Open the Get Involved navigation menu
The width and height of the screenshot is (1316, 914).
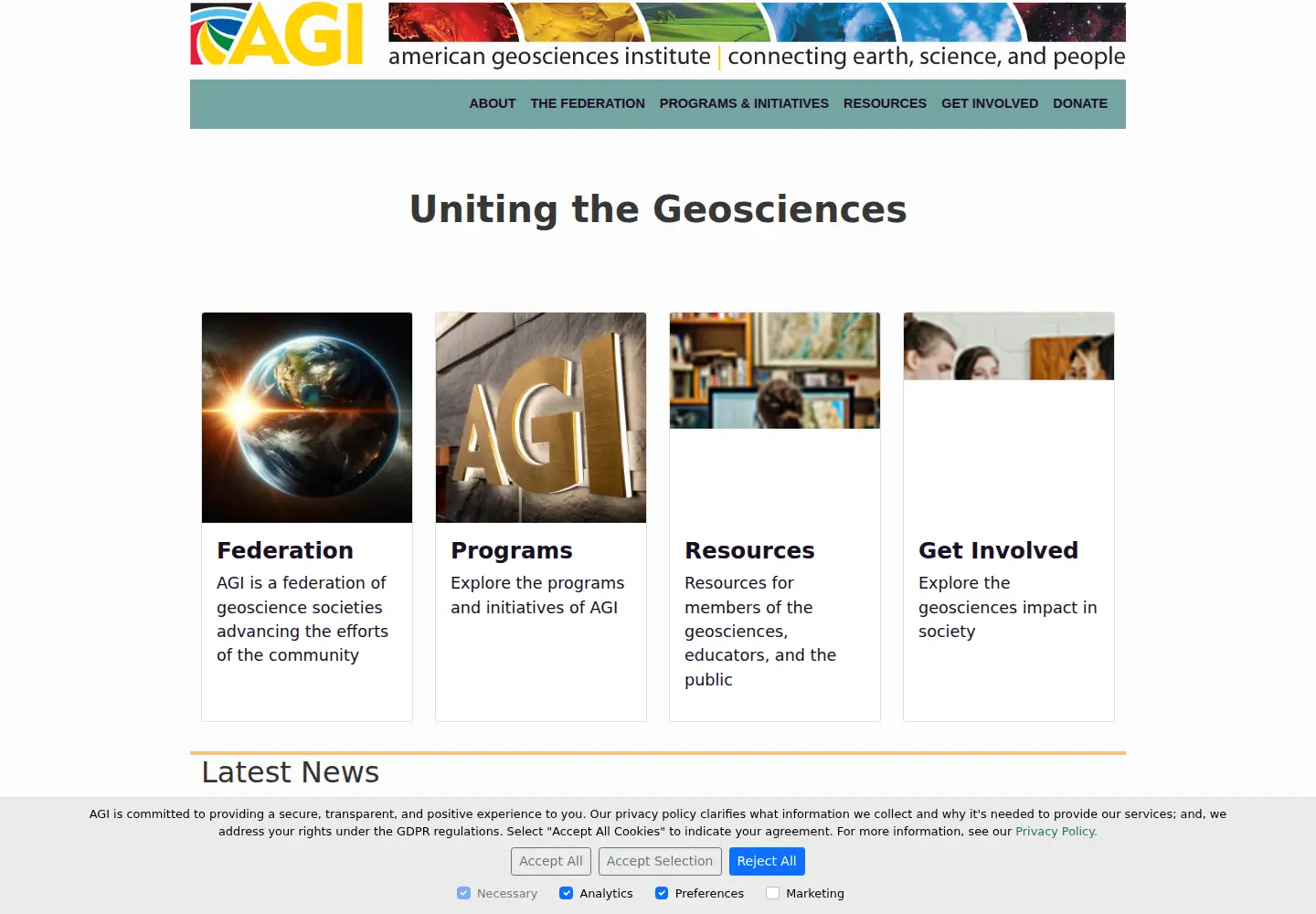pos(990,103)
